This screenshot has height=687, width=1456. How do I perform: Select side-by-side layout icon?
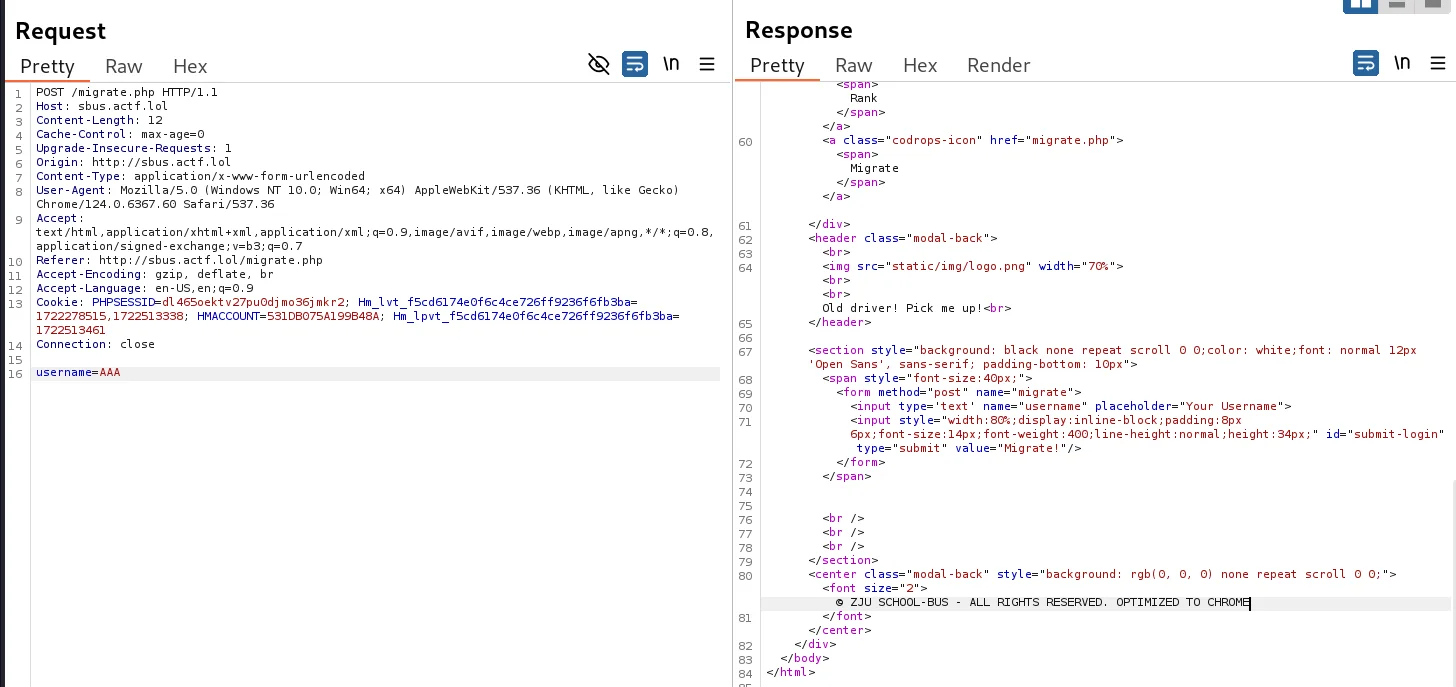pos(1360,5)
